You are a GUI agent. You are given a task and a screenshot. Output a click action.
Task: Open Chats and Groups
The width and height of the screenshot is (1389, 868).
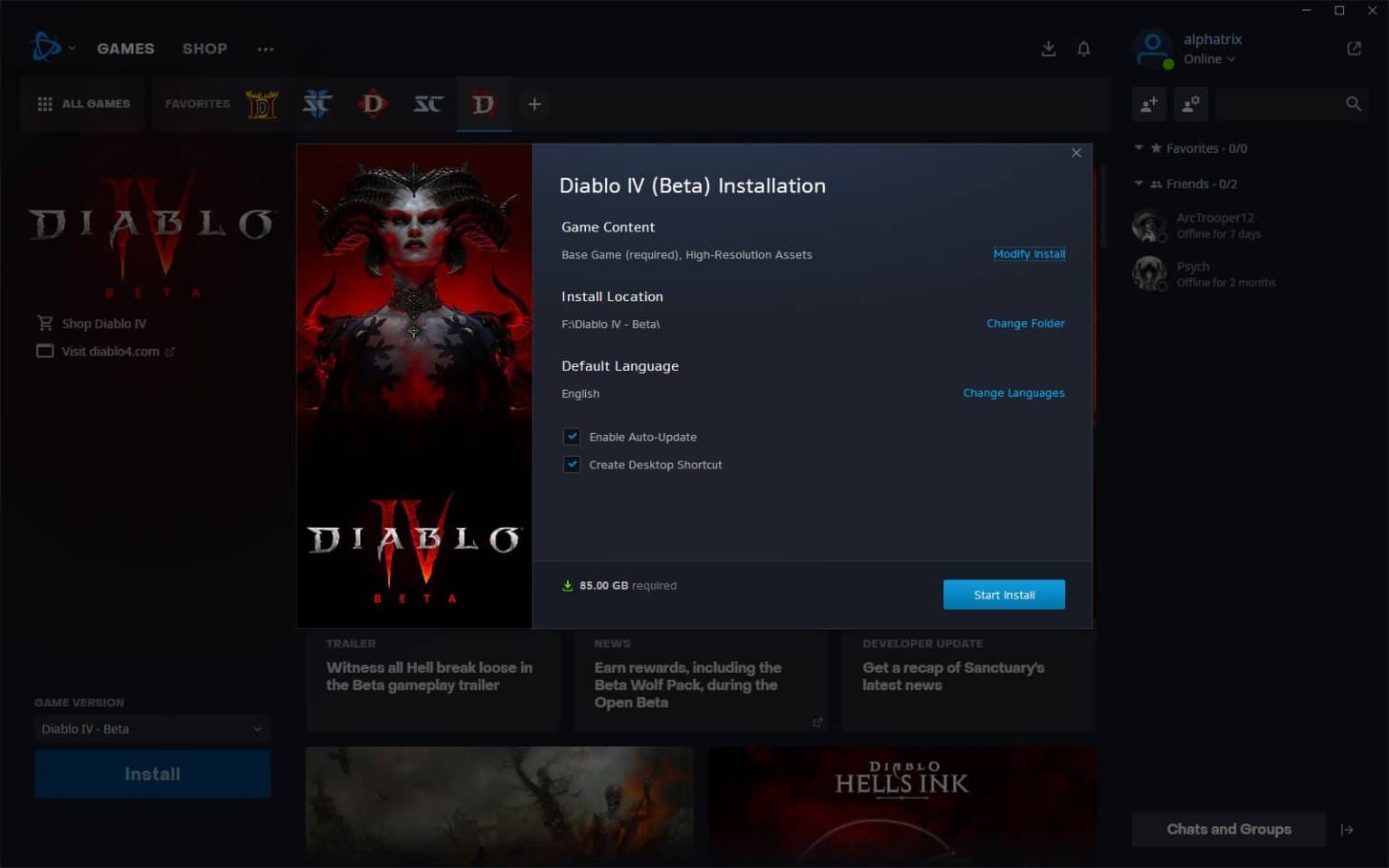tap(1229, 830)
